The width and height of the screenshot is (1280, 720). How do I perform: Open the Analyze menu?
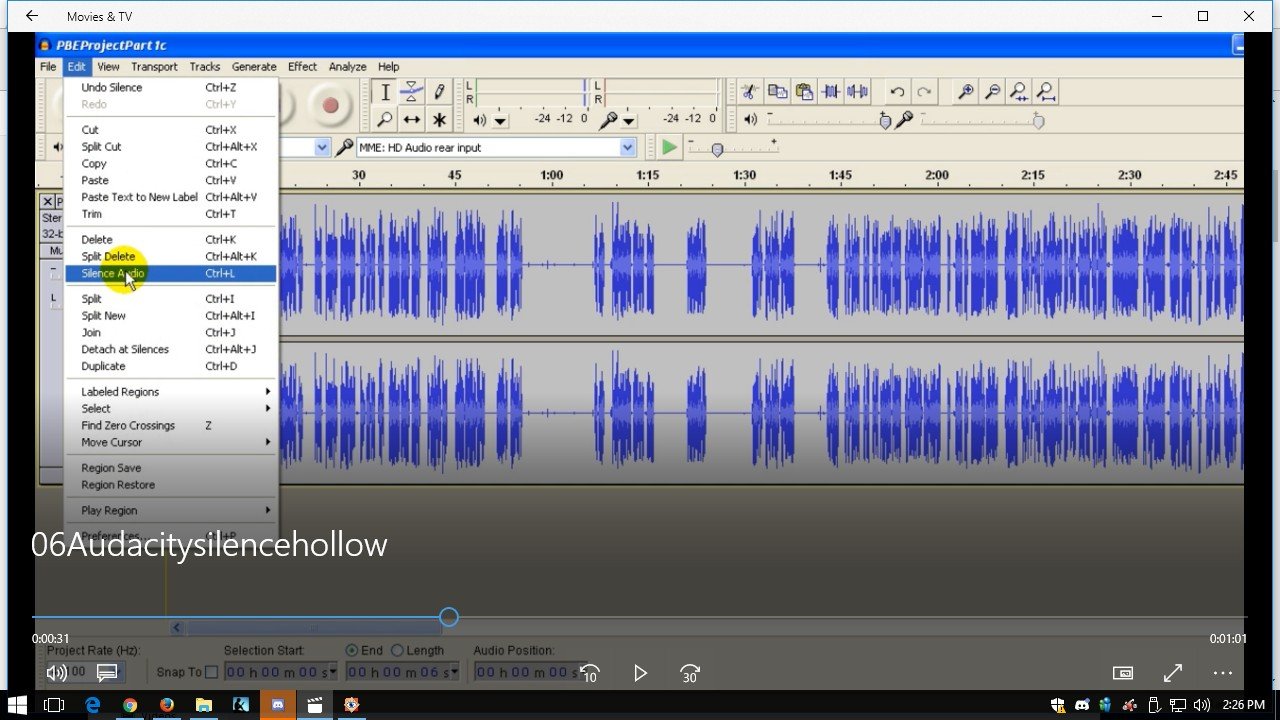[347, 67]
